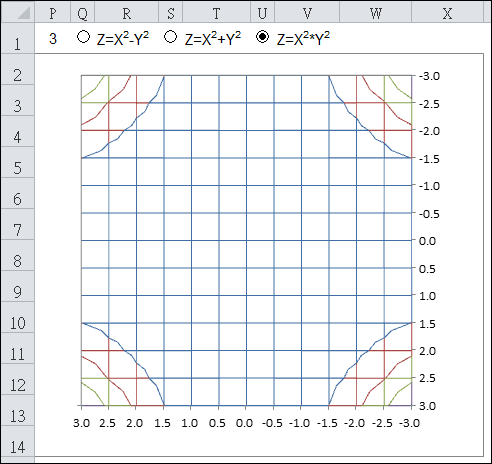
Task: Select row 14 header
Action: (x=17, y=442)
